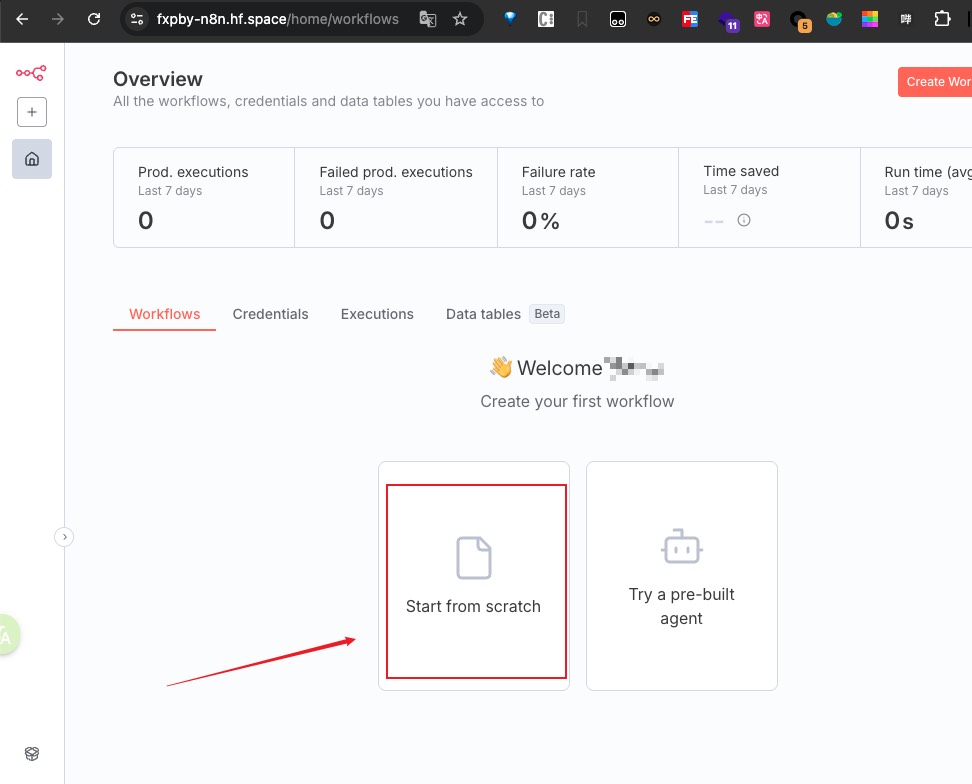Click the browser back arrow

click(x=22, y=19)
